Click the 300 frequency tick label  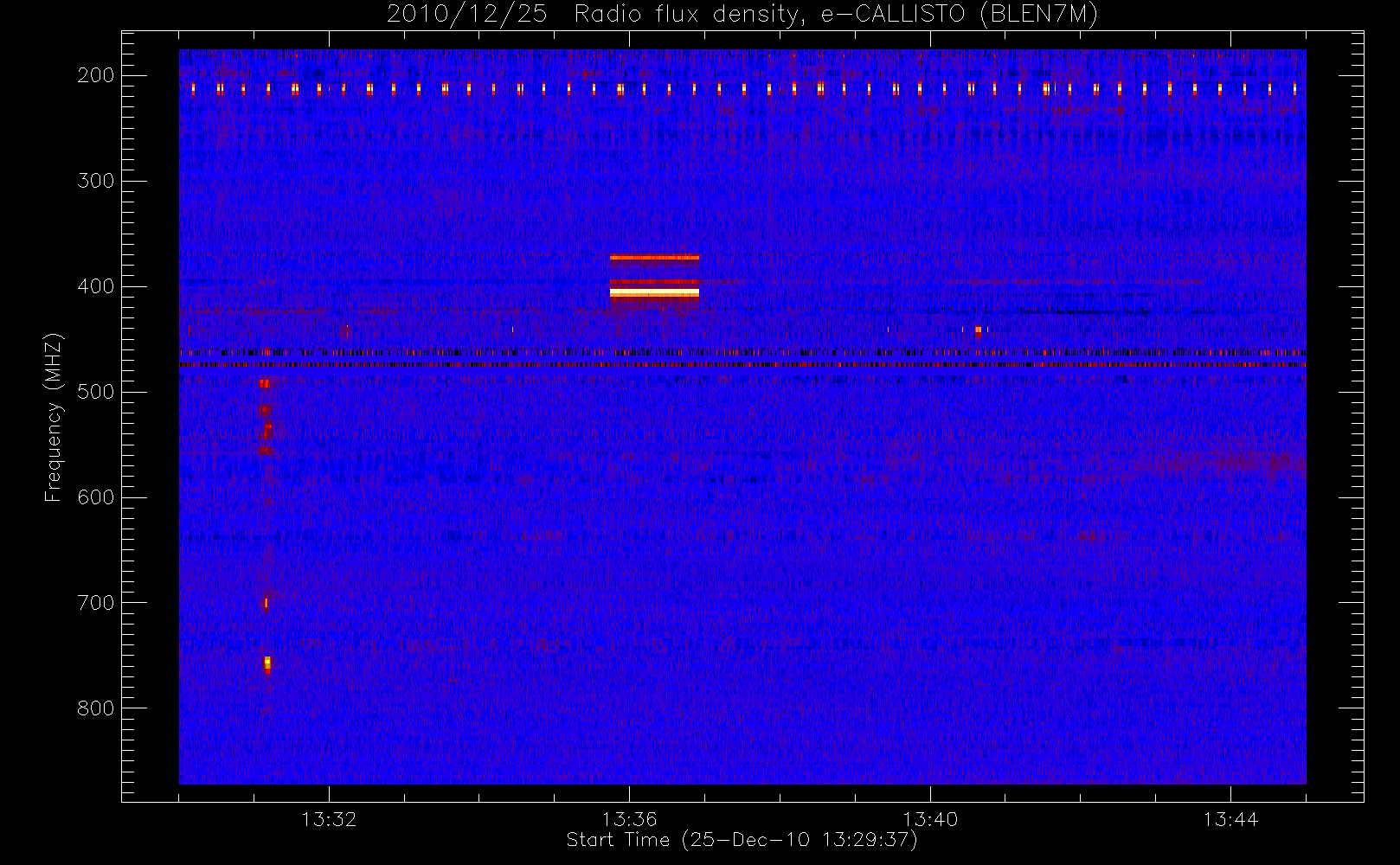point(96,181)
